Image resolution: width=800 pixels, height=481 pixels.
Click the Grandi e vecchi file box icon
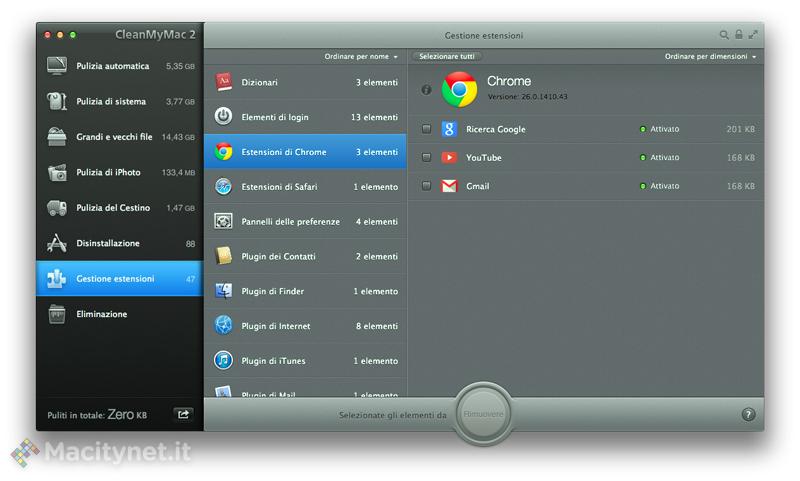(57, 137)
